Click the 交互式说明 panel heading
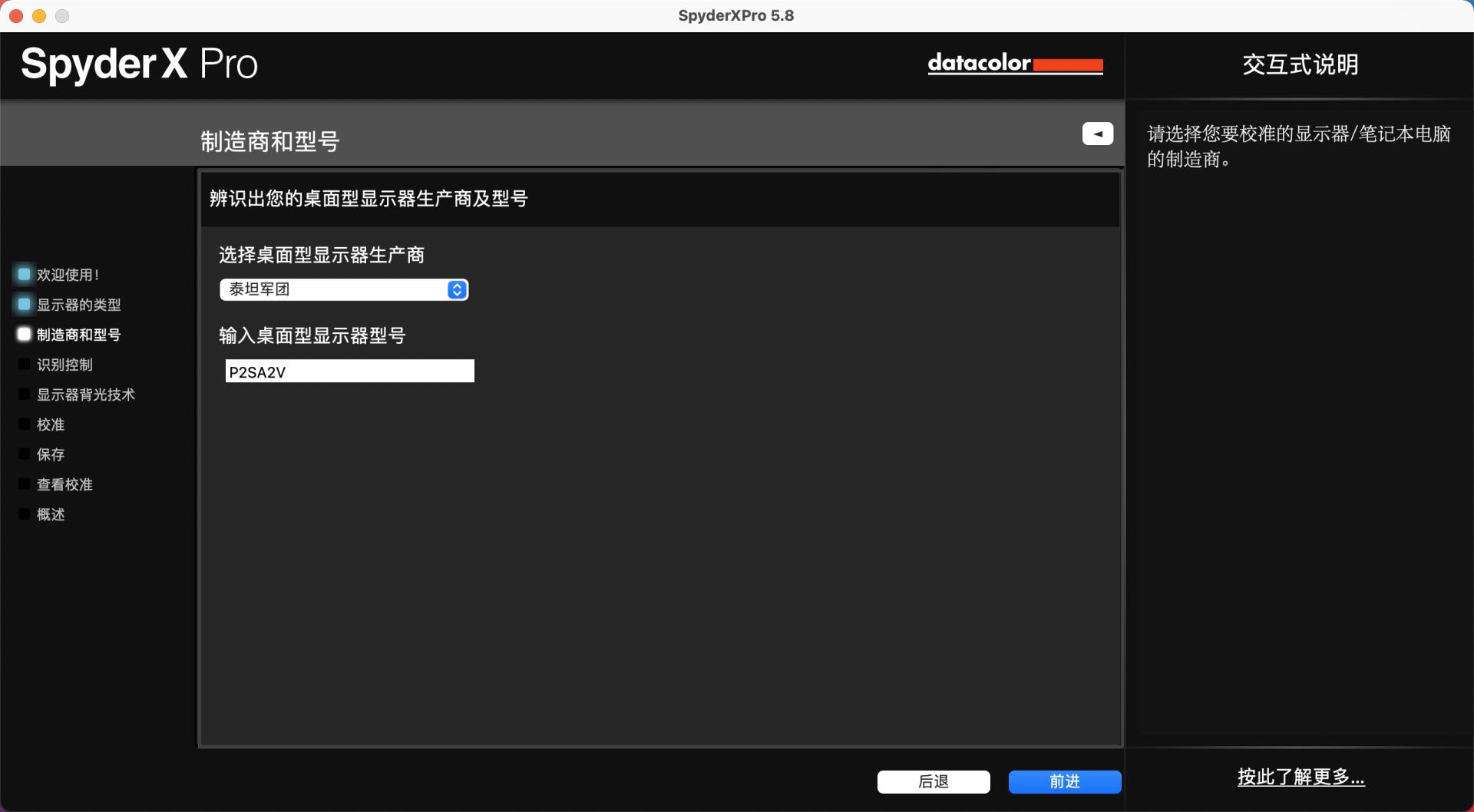The width and height of the screenshot is (1474, 812). pyautogui.click(x=1300, y=64)
